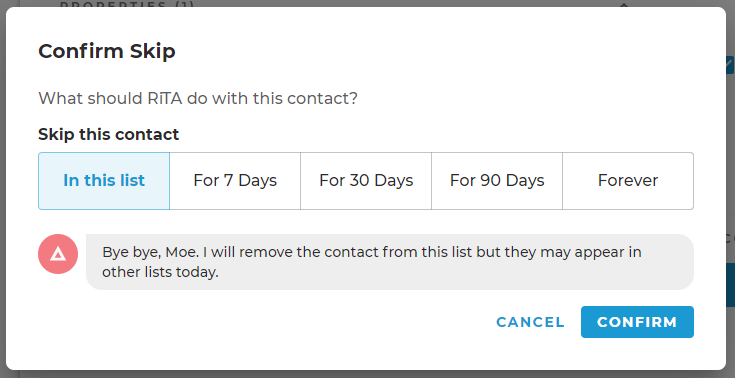
Task: Click the white triangle inside RiTA's avatar
Action: pyautogui.click(x=58, y=254)
